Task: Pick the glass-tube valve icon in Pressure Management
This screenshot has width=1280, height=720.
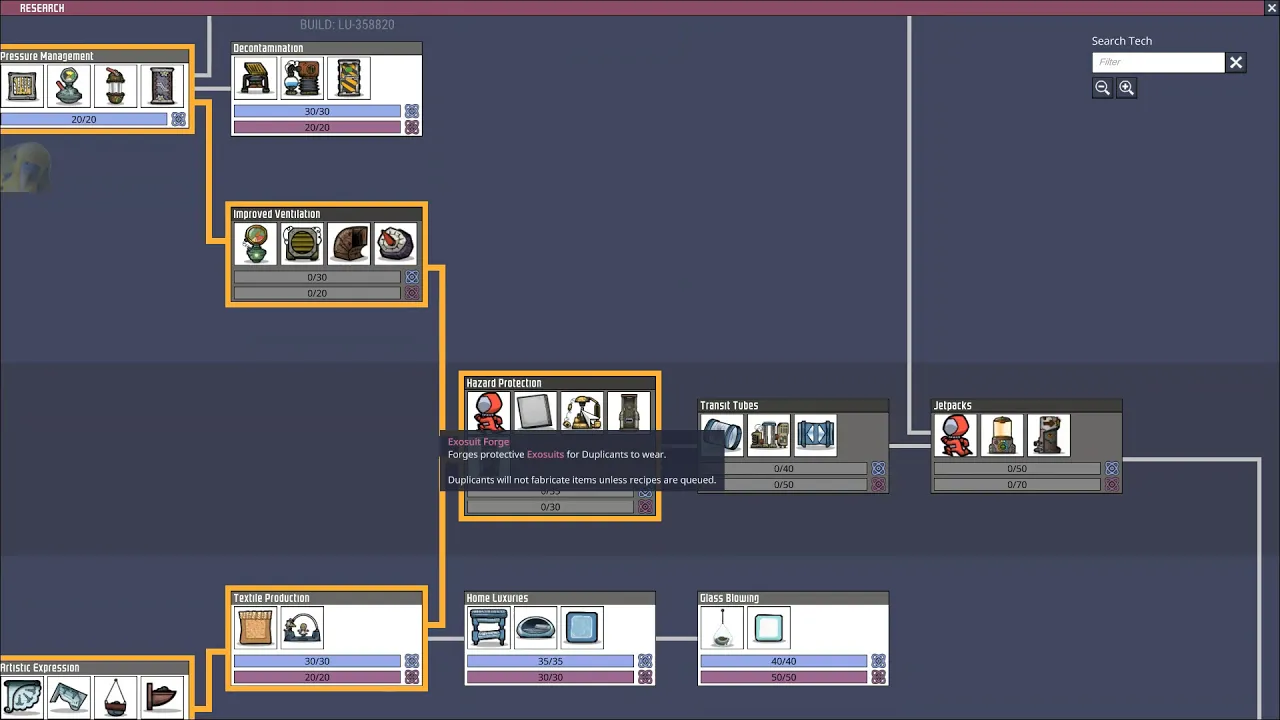Action: (x=116, y=86)
